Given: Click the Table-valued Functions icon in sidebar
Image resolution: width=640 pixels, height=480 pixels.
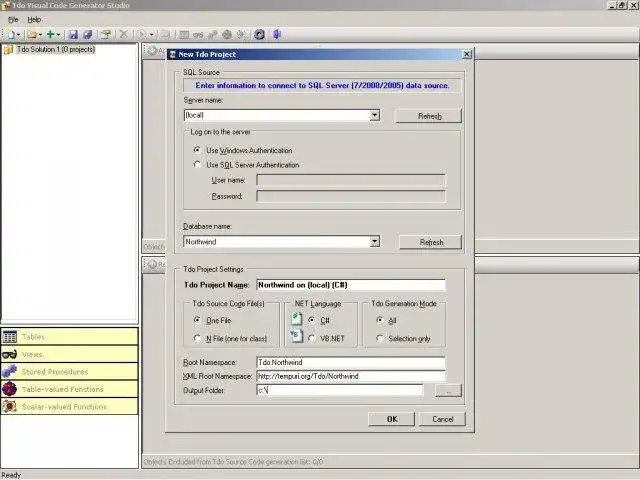Looking at the screenshot, I should (x=9, y=389).
